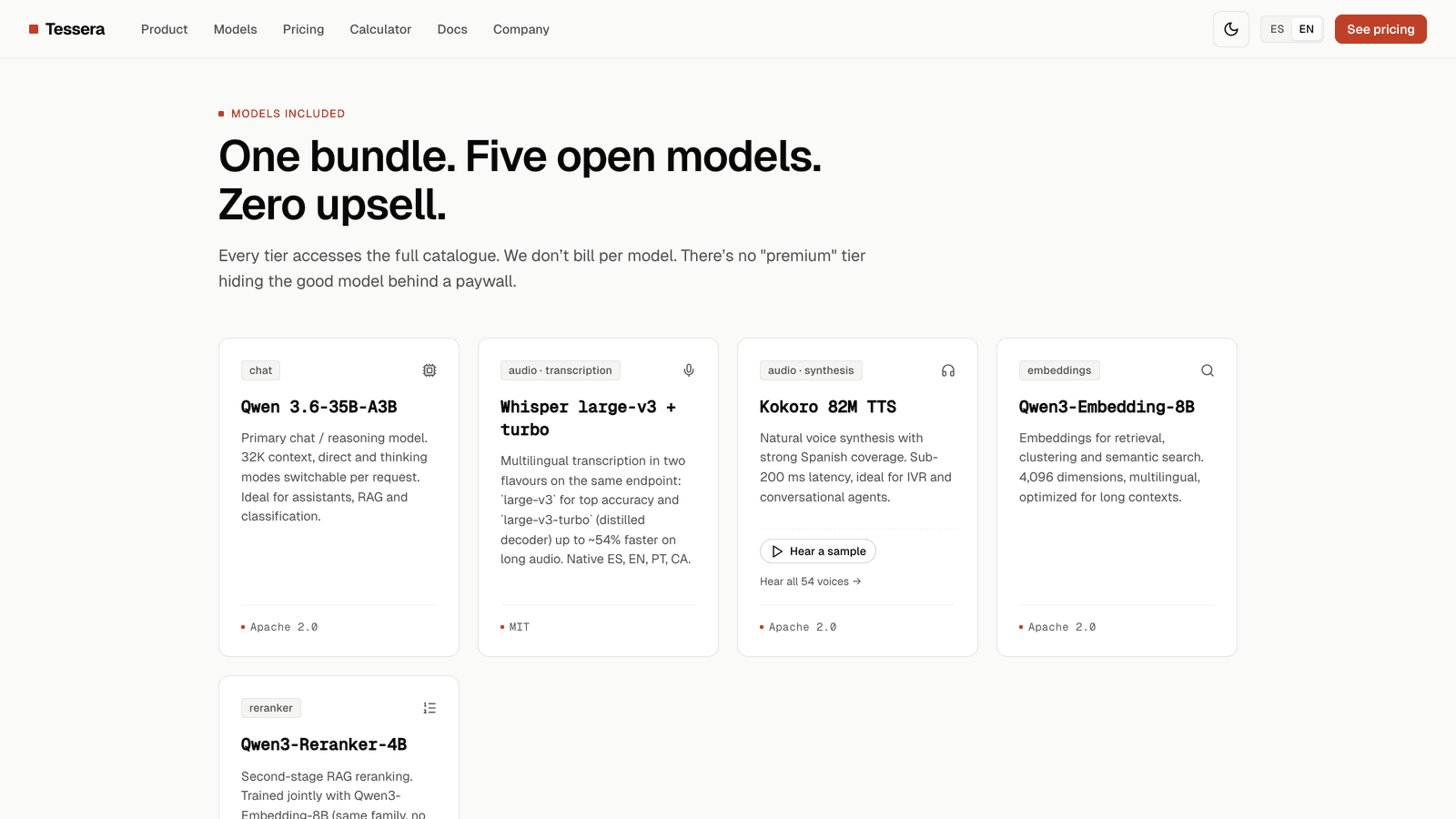Click the ordered-list icon on the reranker card
Screen dimensions: 1456x819
point(430,708)
